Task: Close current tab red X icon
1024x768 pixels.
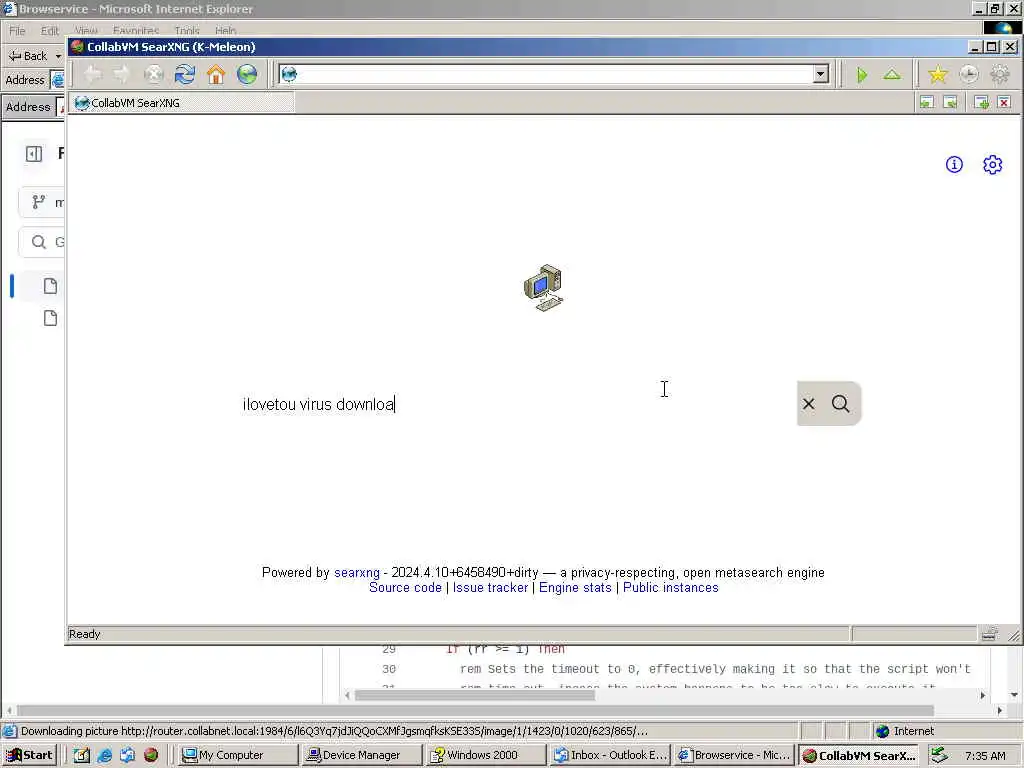Action: coord(1004,103)
